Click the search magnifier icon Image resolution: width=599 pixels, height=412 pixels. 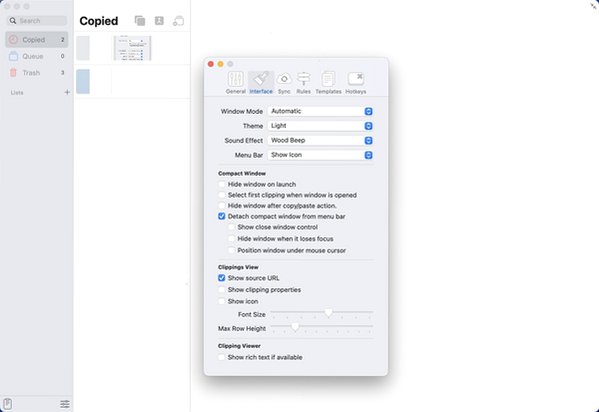[13, 21]
